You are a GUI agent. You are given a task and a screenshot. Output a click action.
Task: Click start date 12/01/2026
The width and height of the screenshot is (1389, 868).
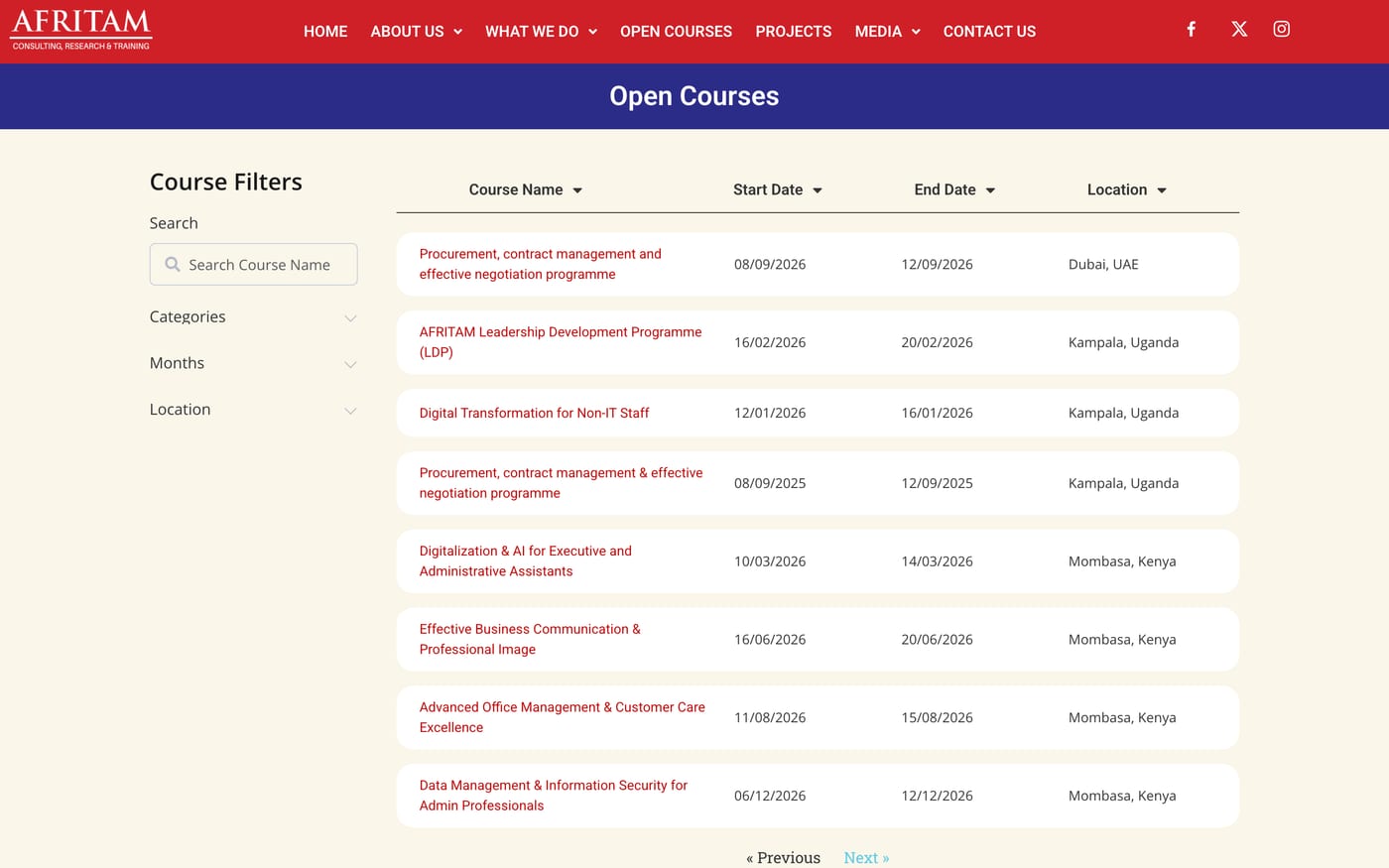click(770, 413)
